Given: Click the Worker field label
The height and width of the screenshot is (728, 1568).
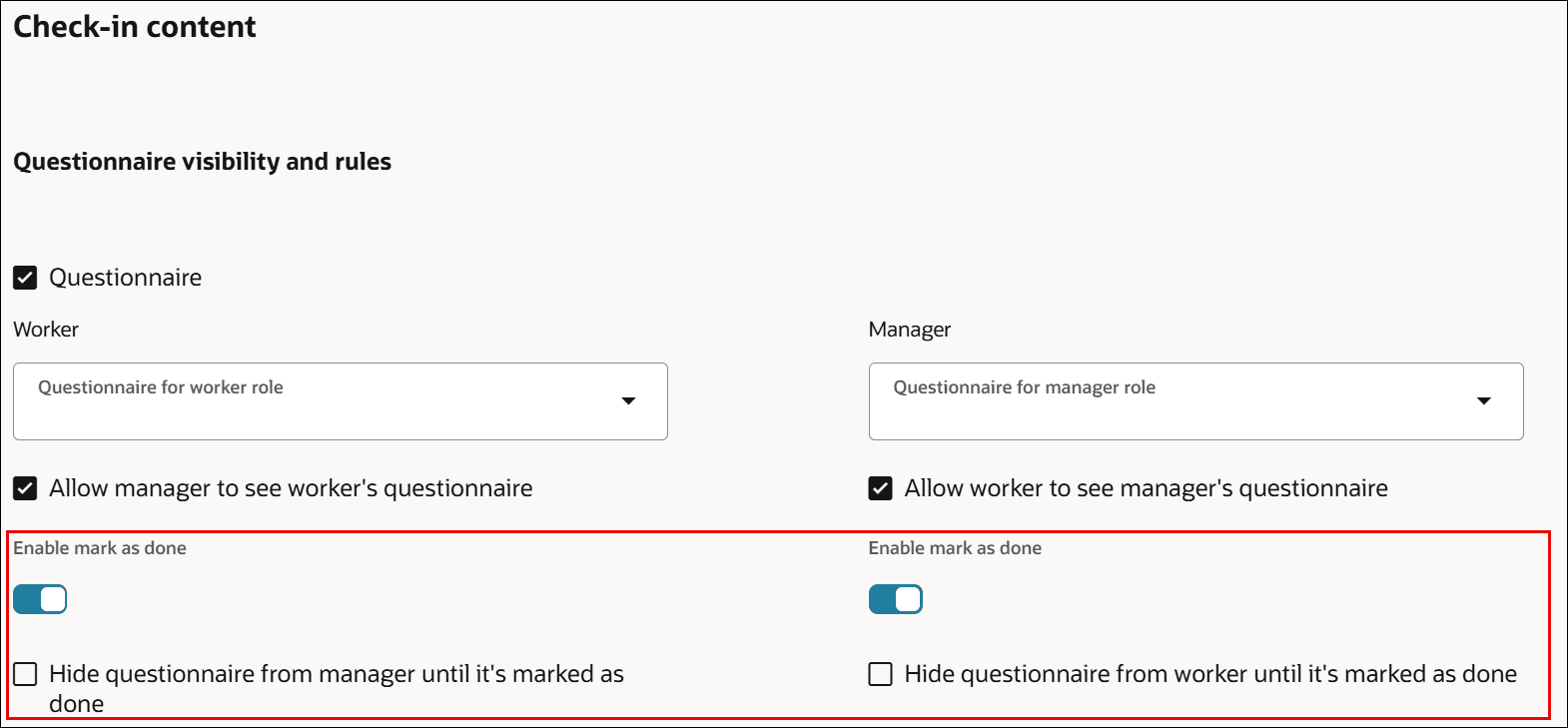Looking at the screenshot, I should click(46, 330).
